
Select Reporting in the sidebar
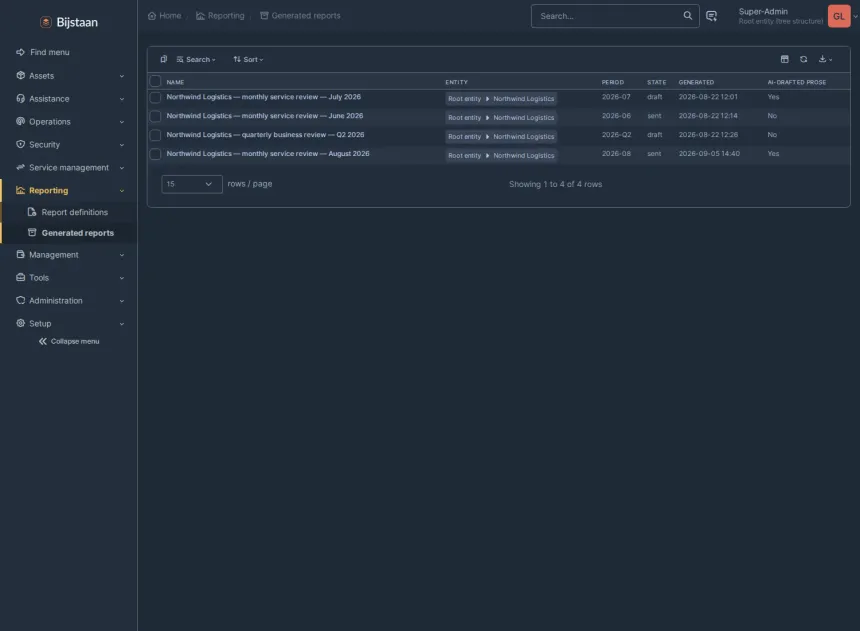[48, 190]
